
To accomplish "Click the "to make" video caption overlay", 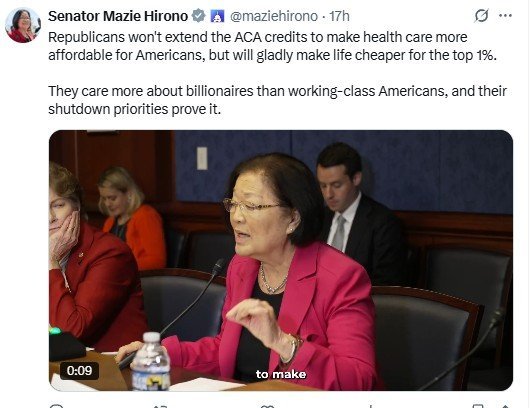I will [281, 374].
